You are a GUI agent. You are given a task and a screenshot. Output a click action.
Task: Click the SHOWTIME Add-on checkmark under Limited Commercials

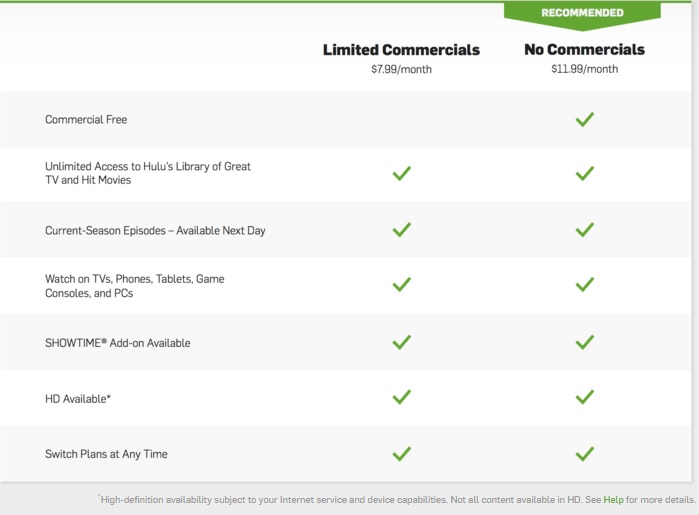pyautogui.click(x=402, y=342)
